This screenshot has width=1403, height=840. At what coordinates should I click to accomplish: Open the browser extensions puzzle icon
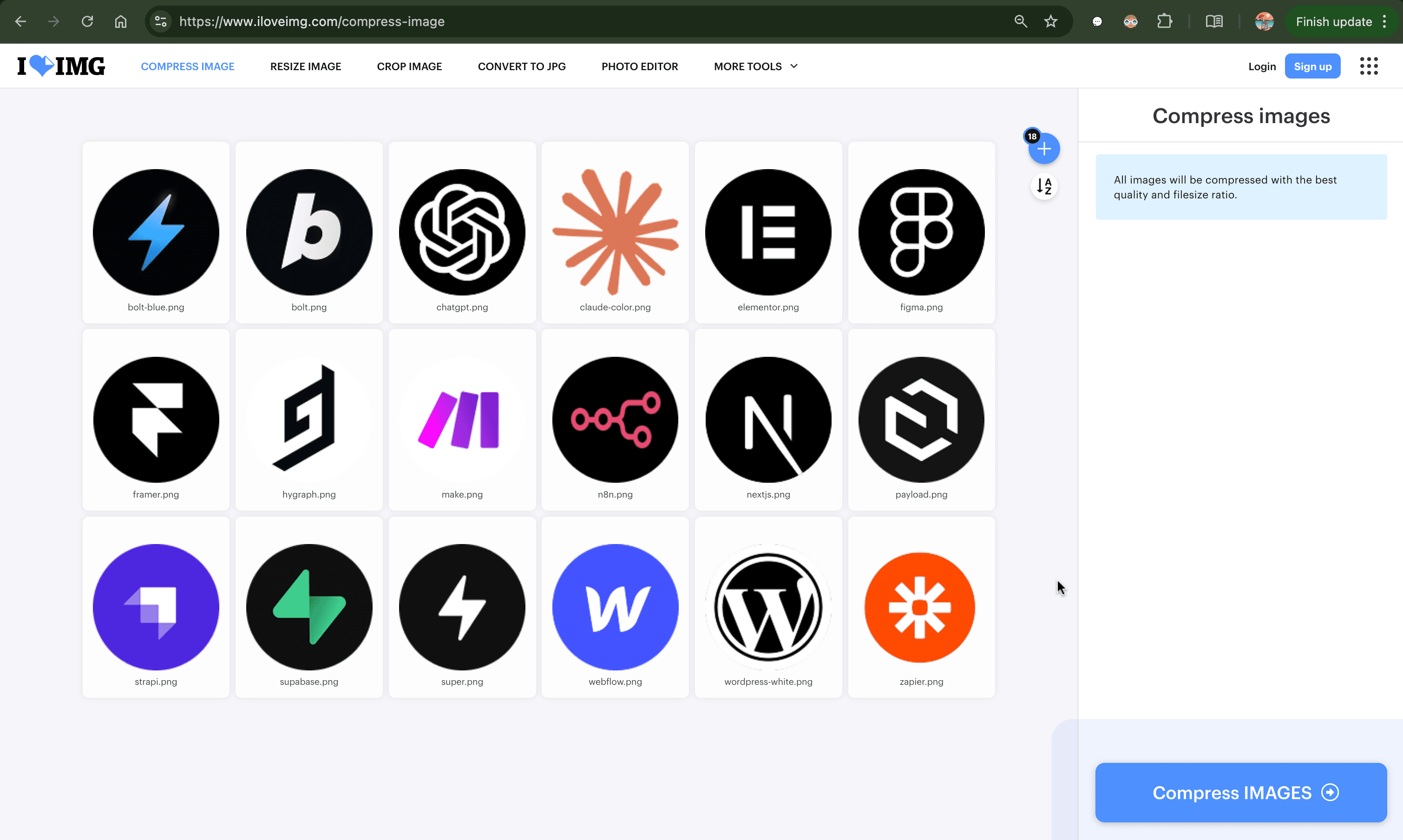(1164, 21)
